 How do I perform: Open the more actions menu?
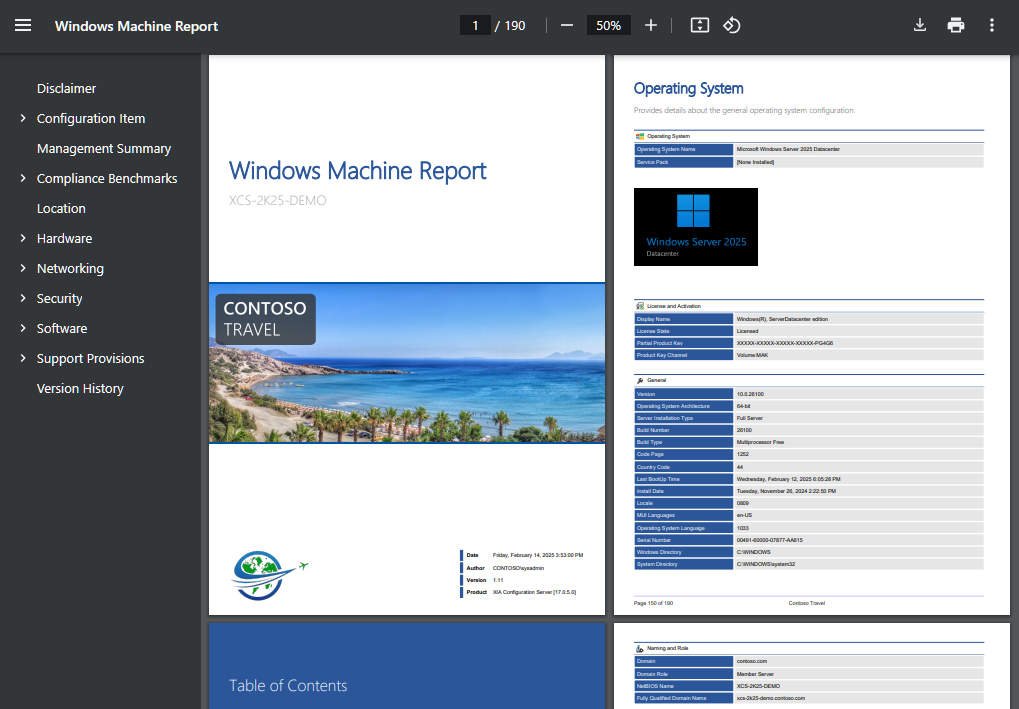point(992,25)
